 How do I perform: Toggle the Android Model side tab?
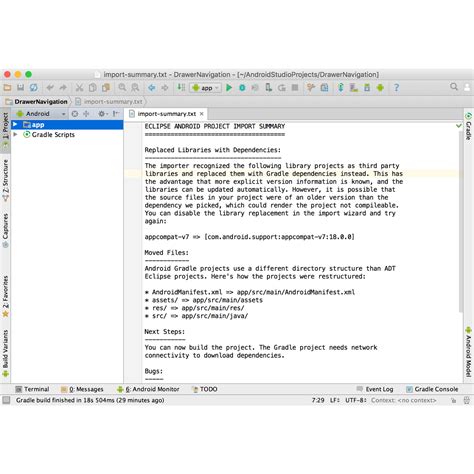click(x=468, y=352)
